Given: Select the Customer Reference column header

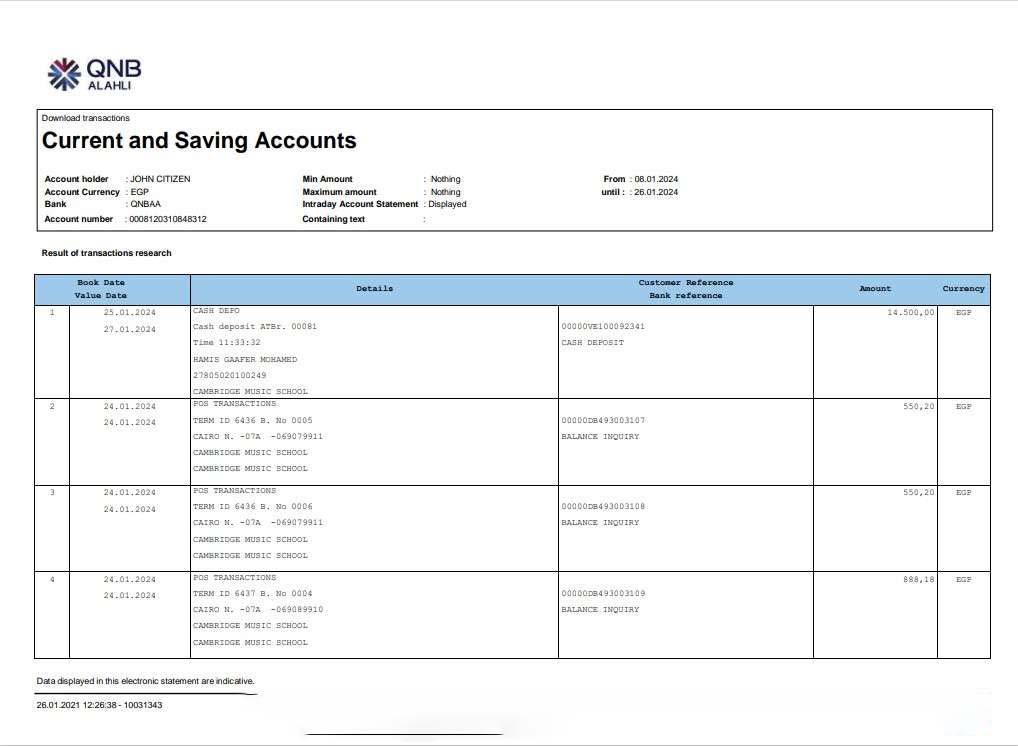Looking at the screenshot, I should (x=686, y=281).
